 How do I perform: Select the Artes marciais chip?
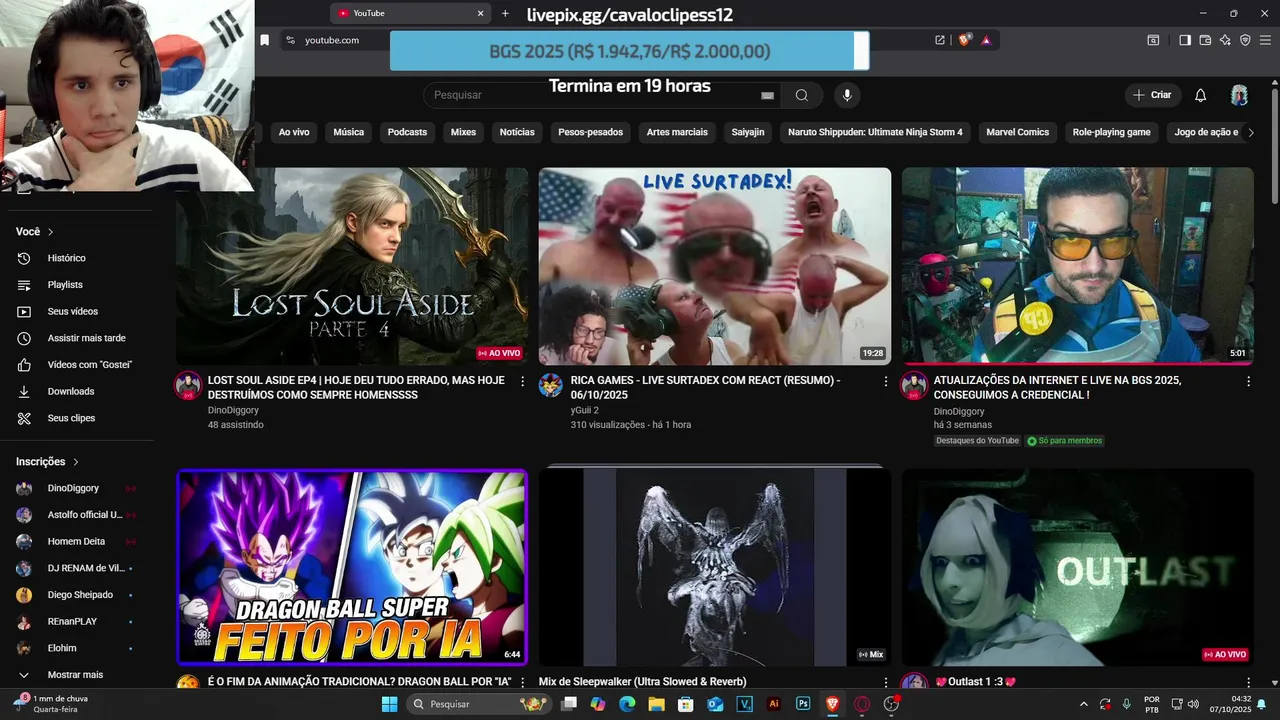pos(677,132)
